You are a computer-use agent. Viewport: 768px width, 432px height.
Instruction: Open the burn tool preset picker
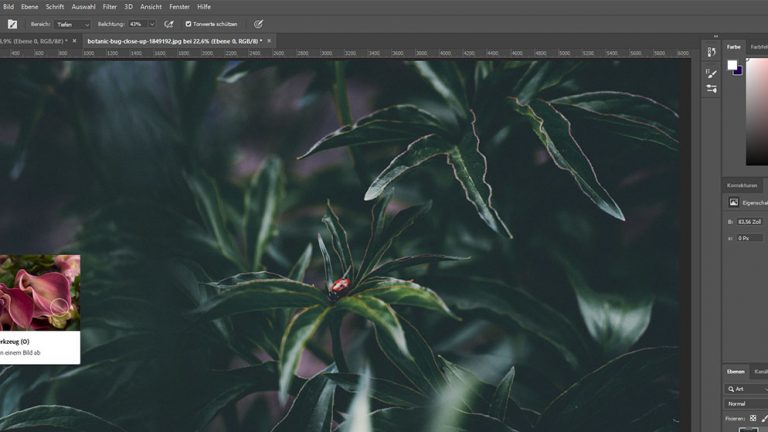coord(14,24)
